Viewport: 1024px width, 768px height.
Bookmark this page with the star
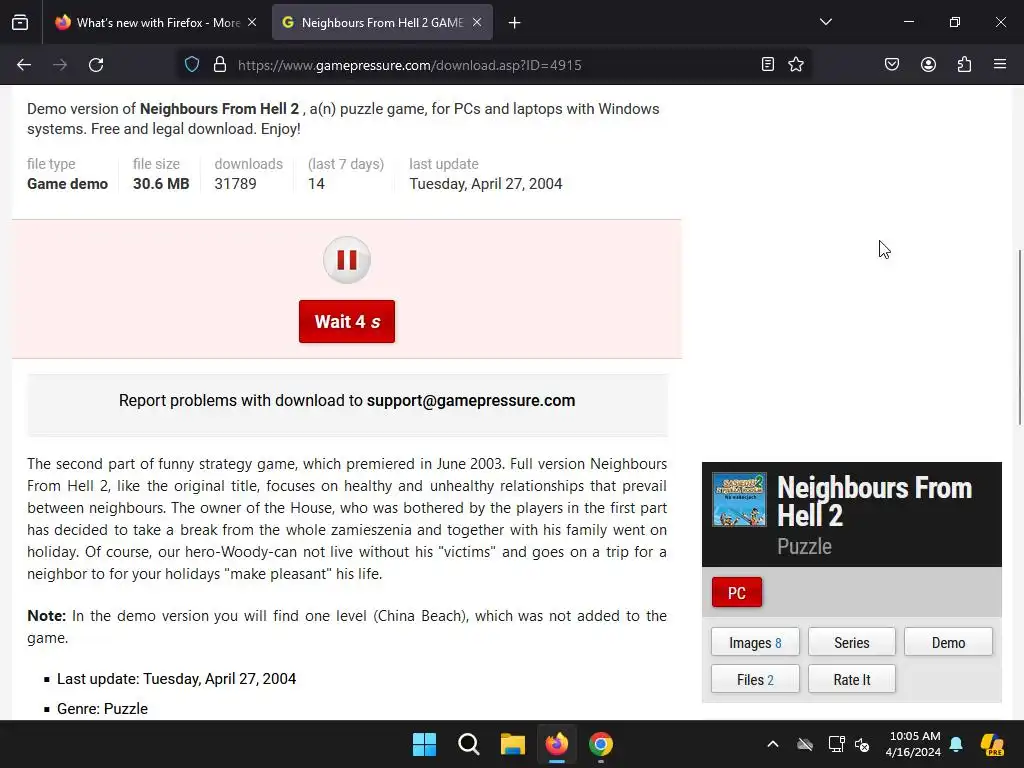click(x=796, y=64)
